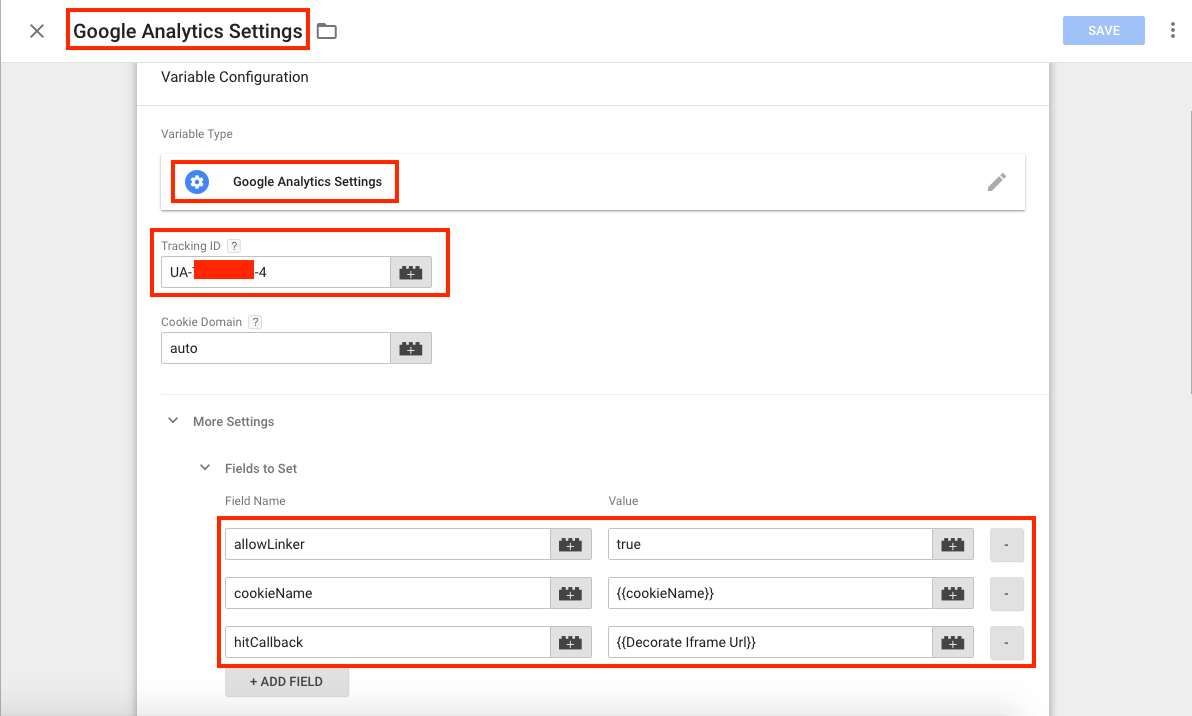Image resolution: width=1192 pixels, height=716 pixels.
Task: Rename the Google Analytics Settings title
Action: coord(188,31)
